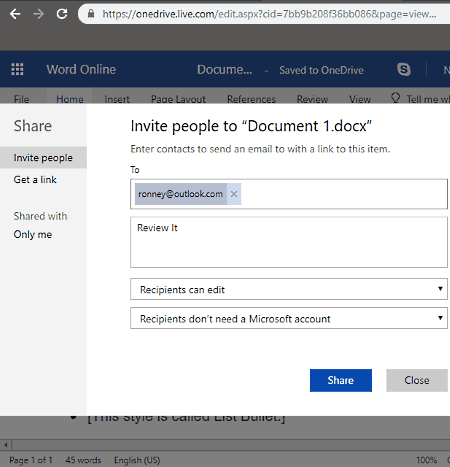This screenshot has width=450, height=467.
Task: Open the Recipients can edit dropdown
Action: click(289, 289)
